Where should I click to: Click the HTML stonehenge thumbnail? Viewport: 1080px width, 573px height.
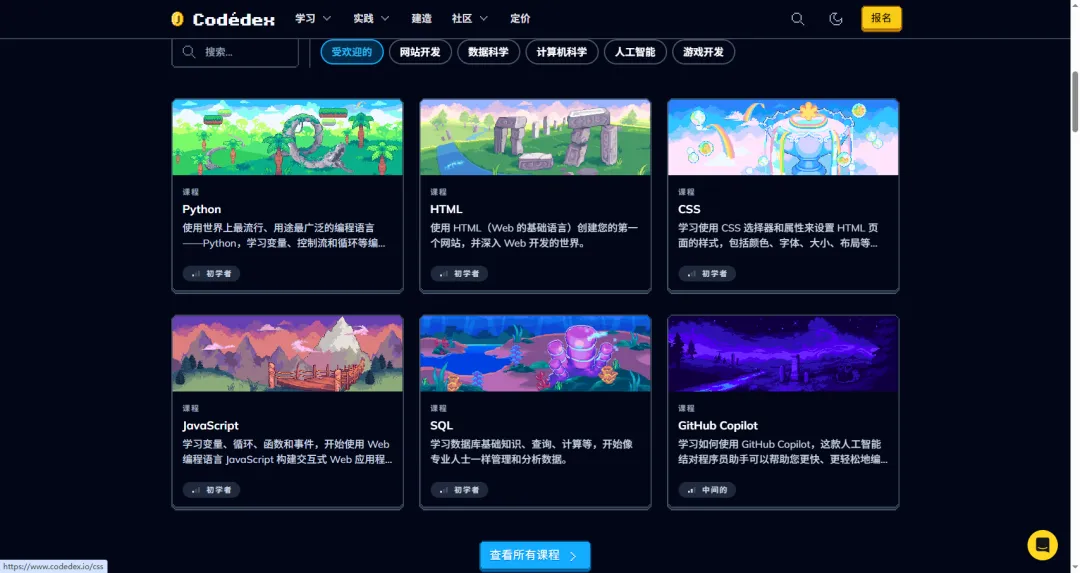click(x=535, y=137)
